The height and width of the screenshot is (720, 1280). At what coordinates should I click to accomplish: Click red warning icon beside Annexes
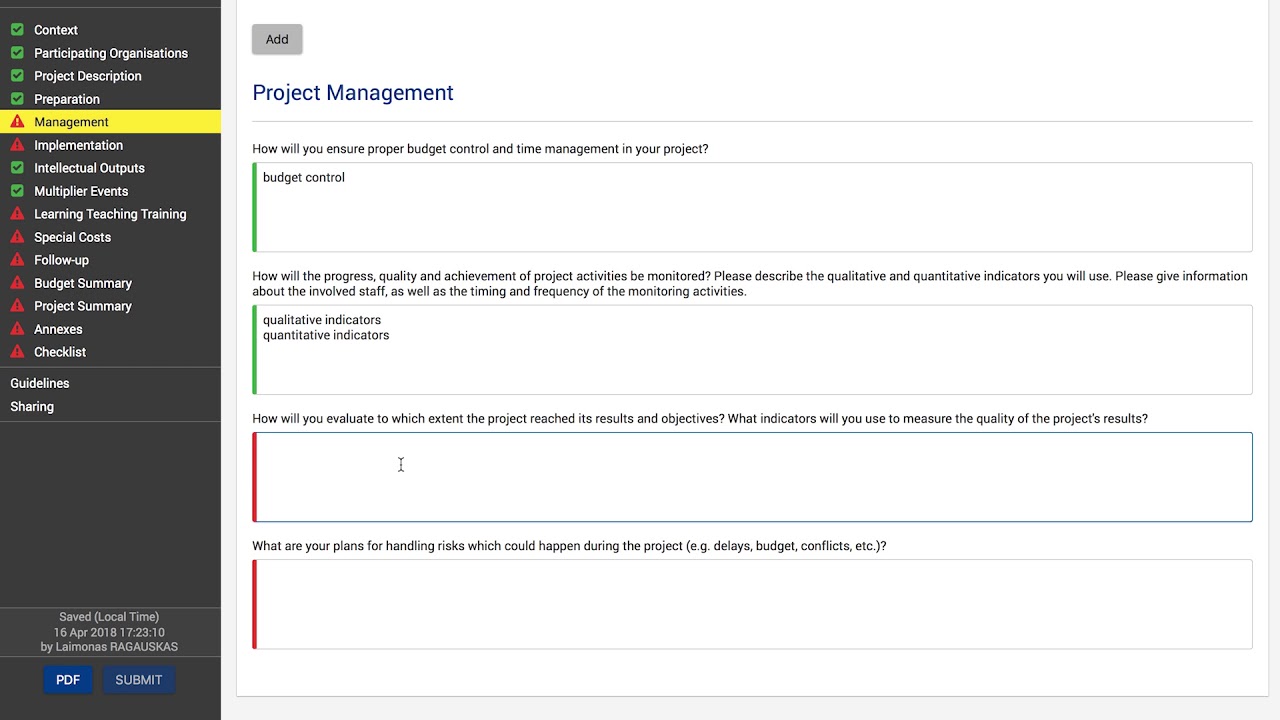17,329
